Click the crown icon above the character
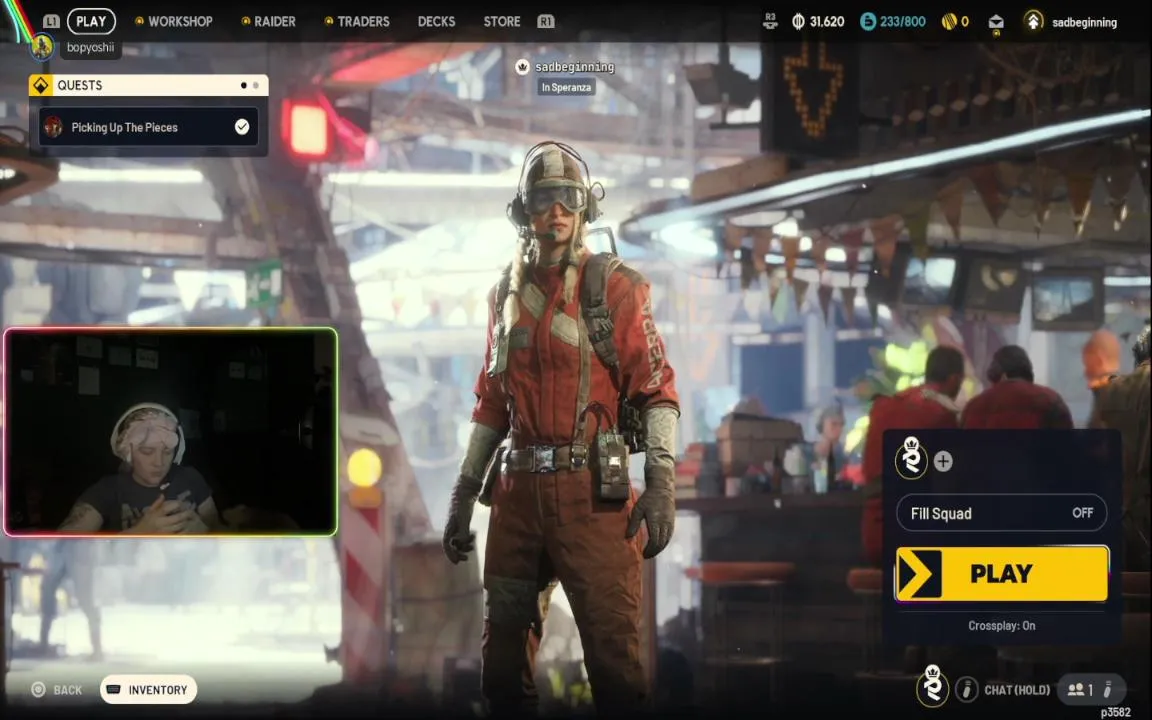 click(522, 67)
